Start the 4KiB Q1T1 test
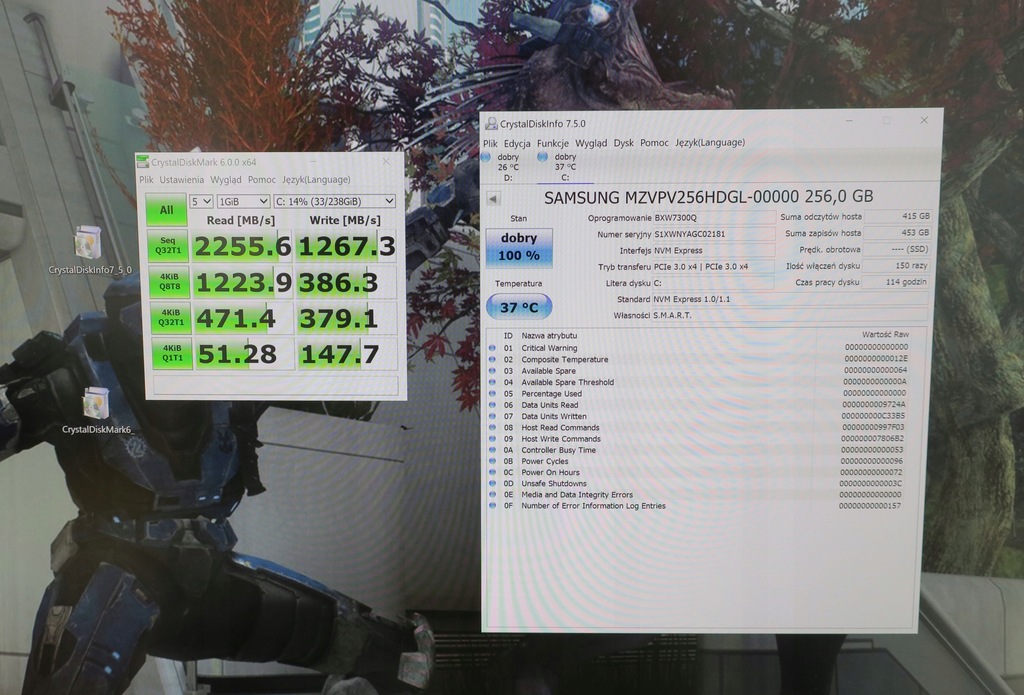1024x695 pixels. 172,353
